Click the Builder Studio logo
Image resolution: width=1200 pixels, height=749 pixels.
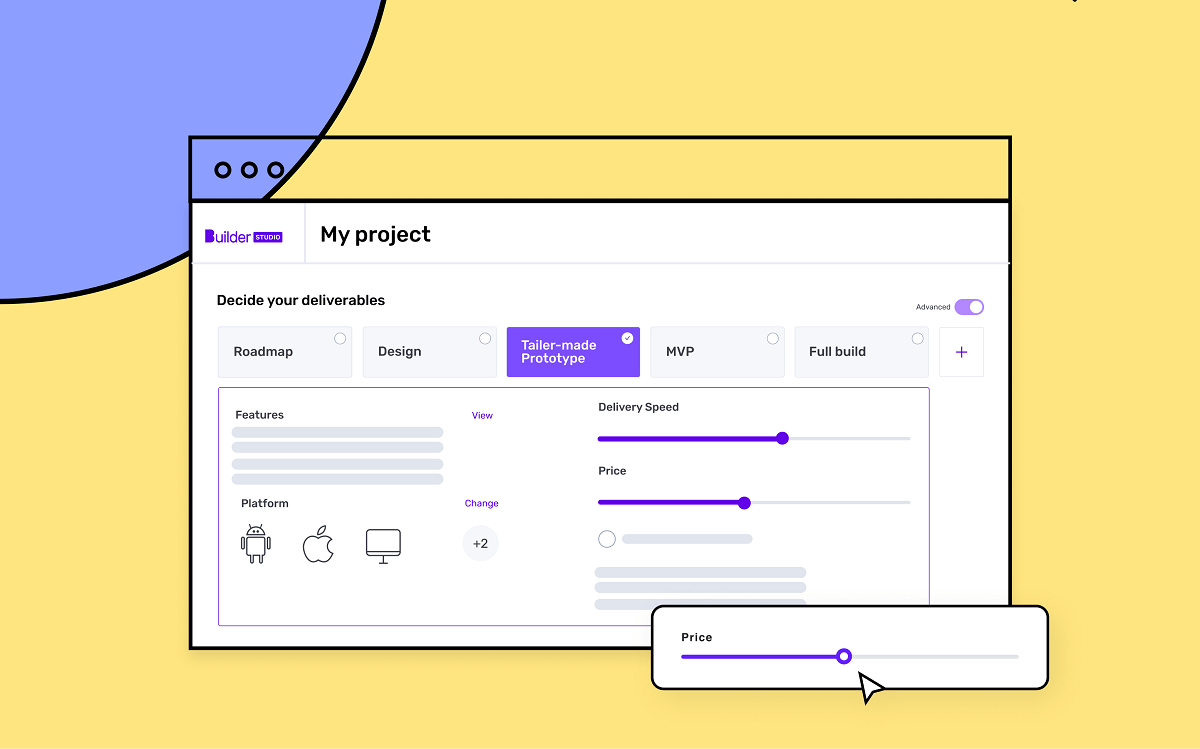(x=243, y=236)
